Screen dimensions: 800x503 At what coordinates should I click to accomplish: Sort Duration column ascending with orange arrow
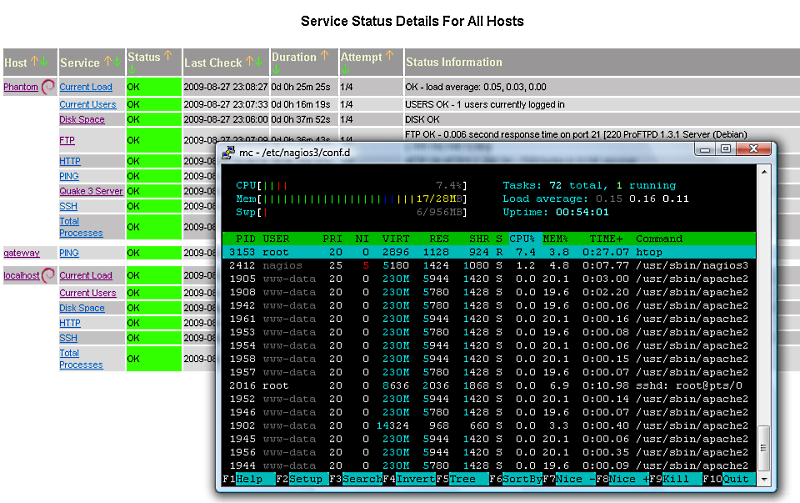click(x=324, y=55)
